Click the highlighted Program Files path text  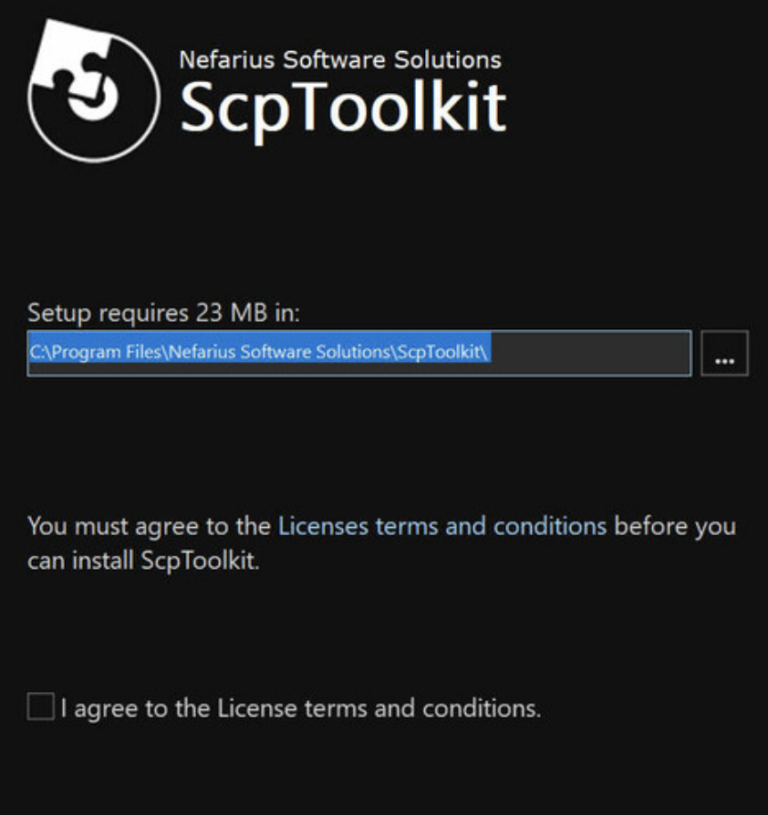coord(259,353)
